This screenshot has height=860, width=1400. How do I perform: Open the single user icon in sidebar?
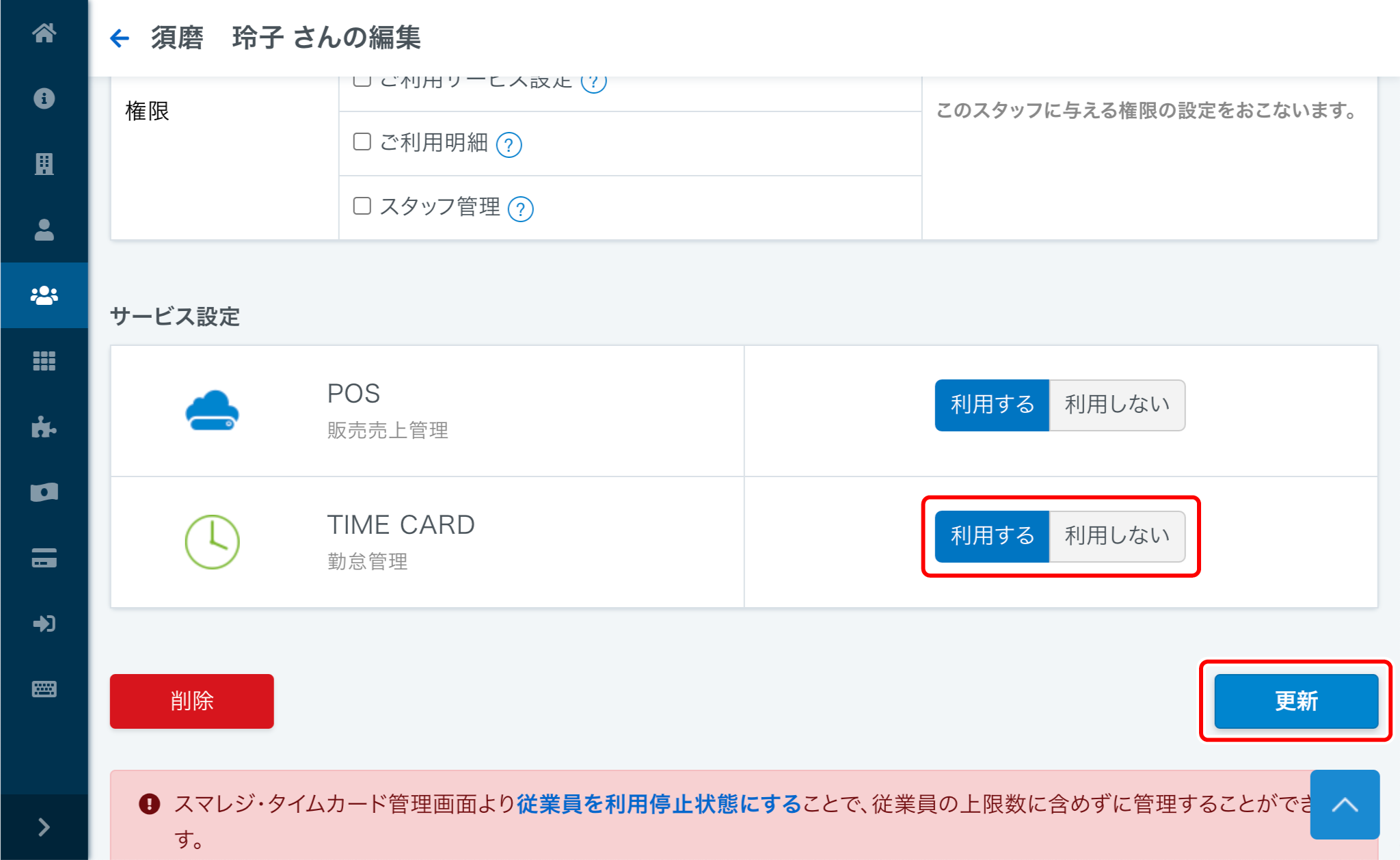44,230
